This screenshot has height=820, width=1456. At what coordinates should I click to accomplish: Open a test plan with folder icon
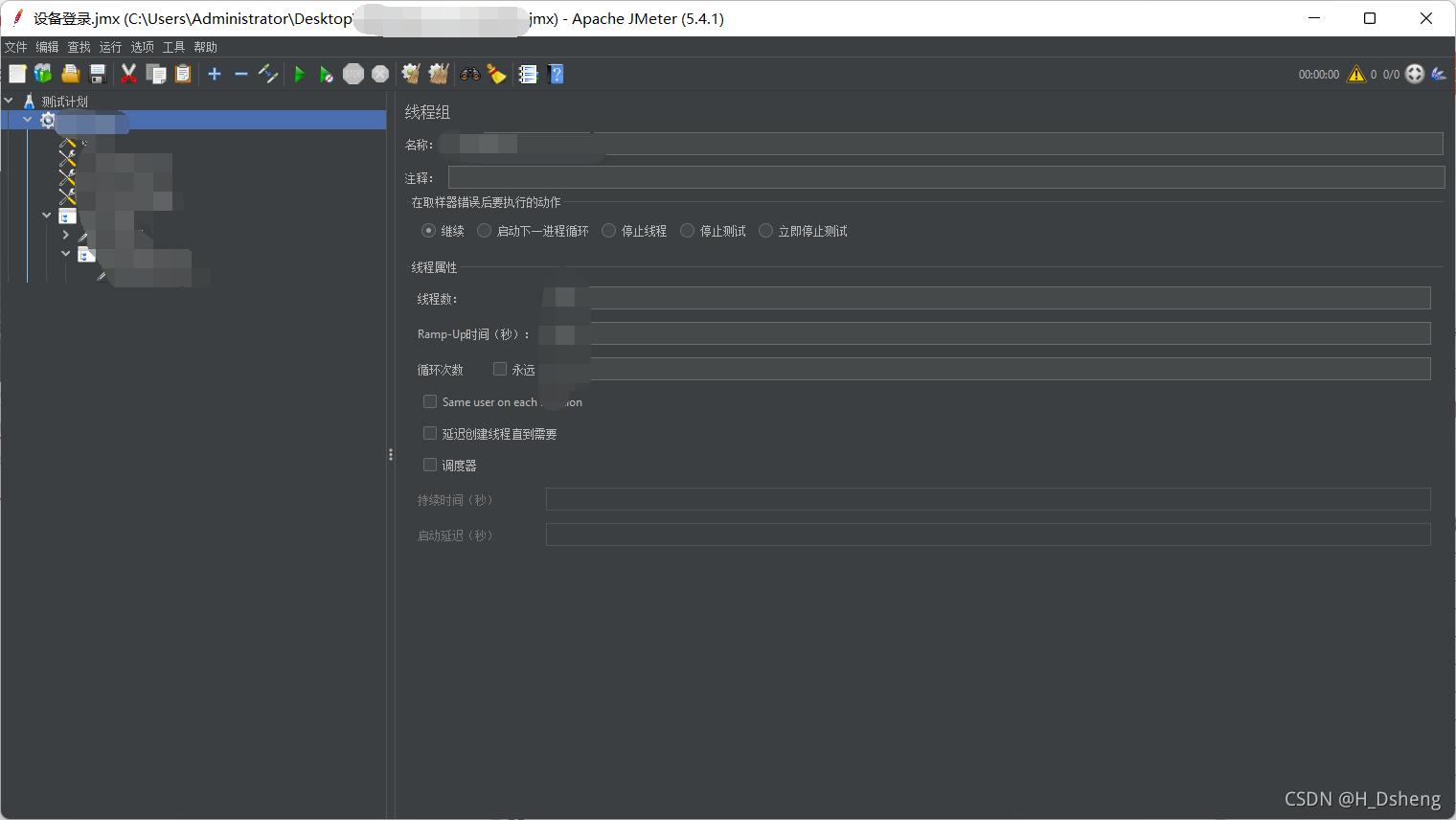pos(70,74)
